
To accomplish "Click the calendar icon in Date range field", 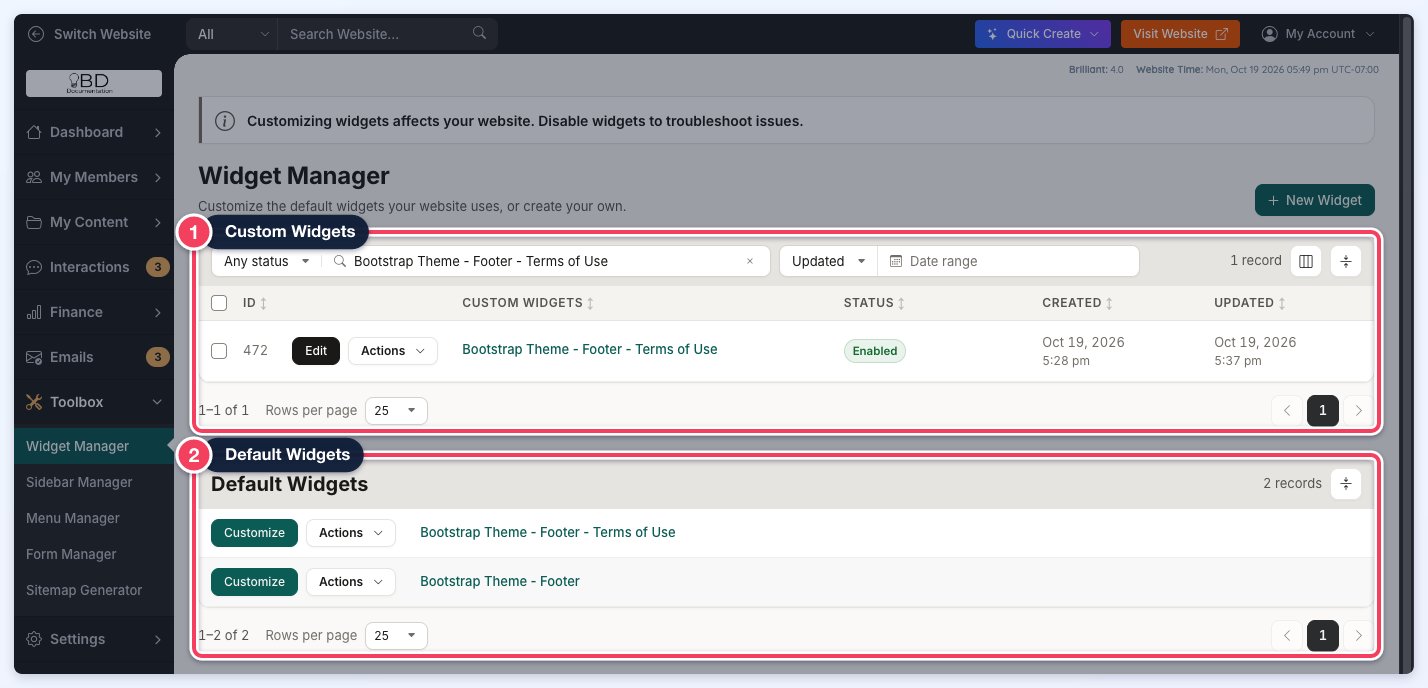I will click(896, 261).
